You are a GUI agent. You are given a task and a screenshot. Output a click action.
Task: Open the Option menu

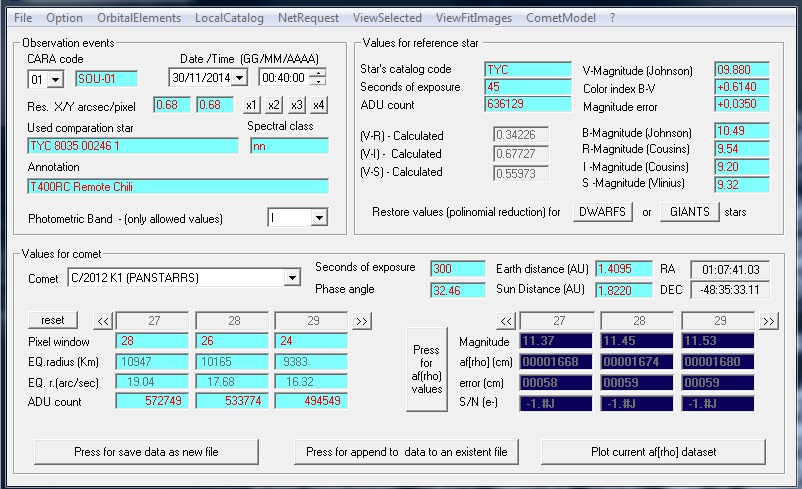coord(64,18)
